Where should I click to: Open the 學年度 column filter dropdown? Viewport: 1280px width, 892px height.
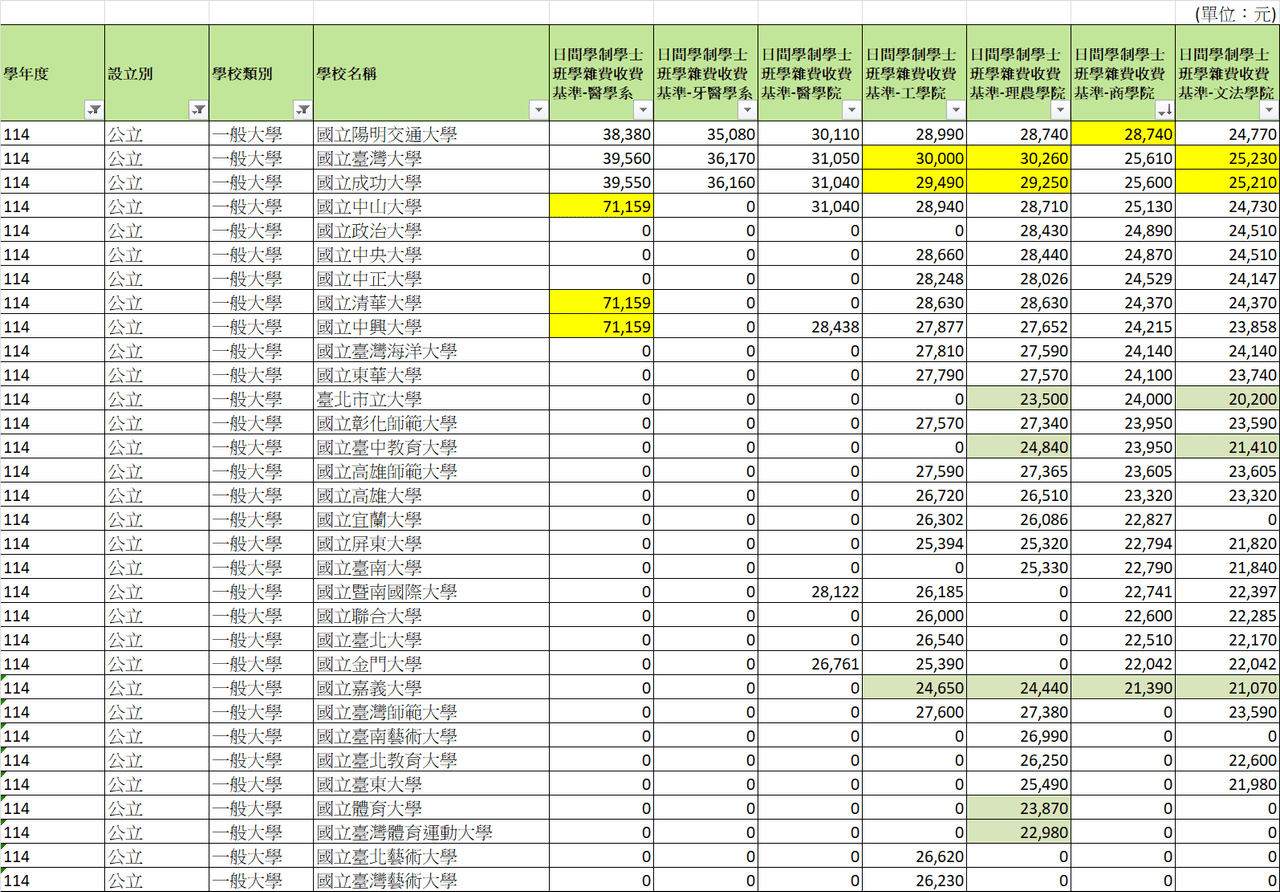click(94, 110)
